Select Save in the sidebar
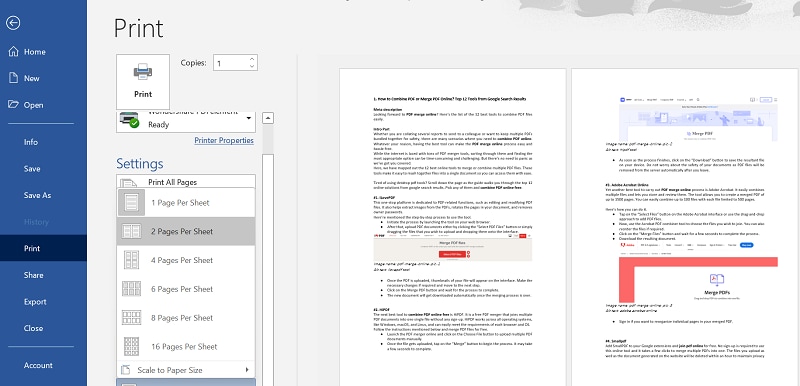 tap(32, 169)
